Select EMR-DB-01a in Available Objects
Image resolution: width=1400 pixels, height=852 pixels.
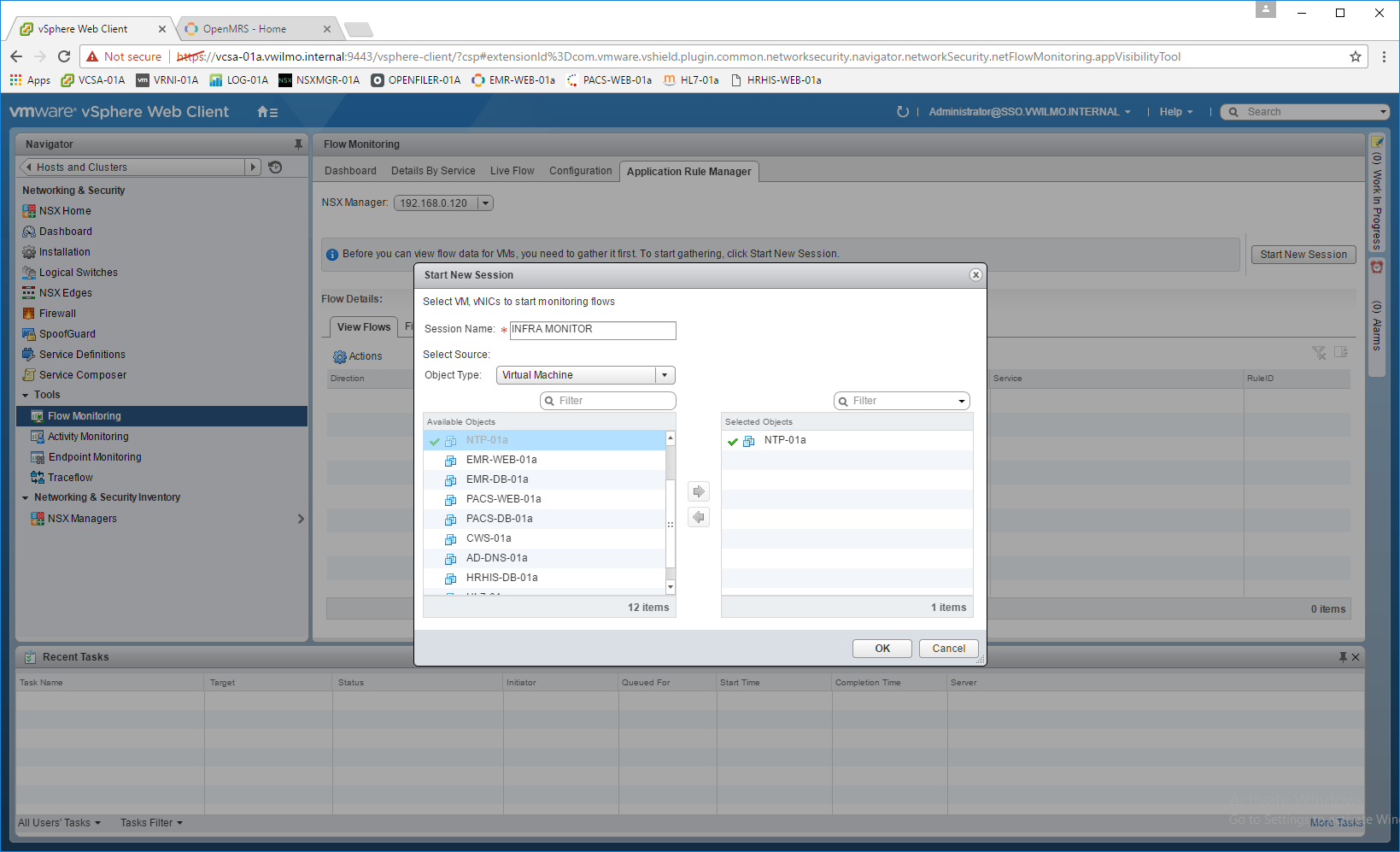[x=544, y=479]
